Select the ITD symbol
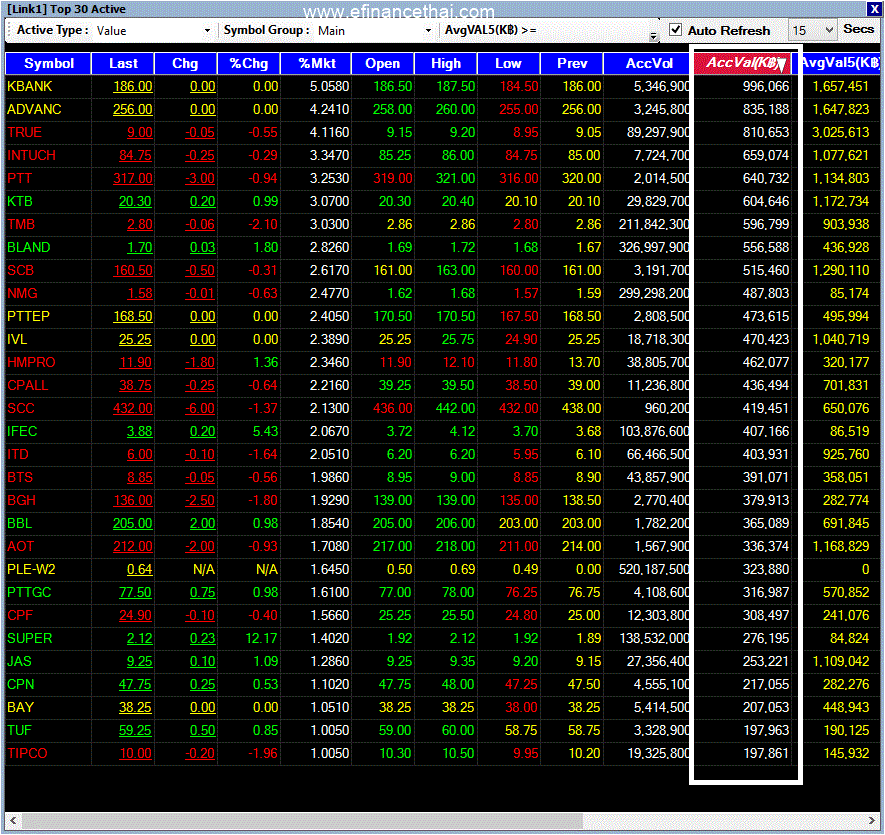885x835 pixels. tap(17, 454)
